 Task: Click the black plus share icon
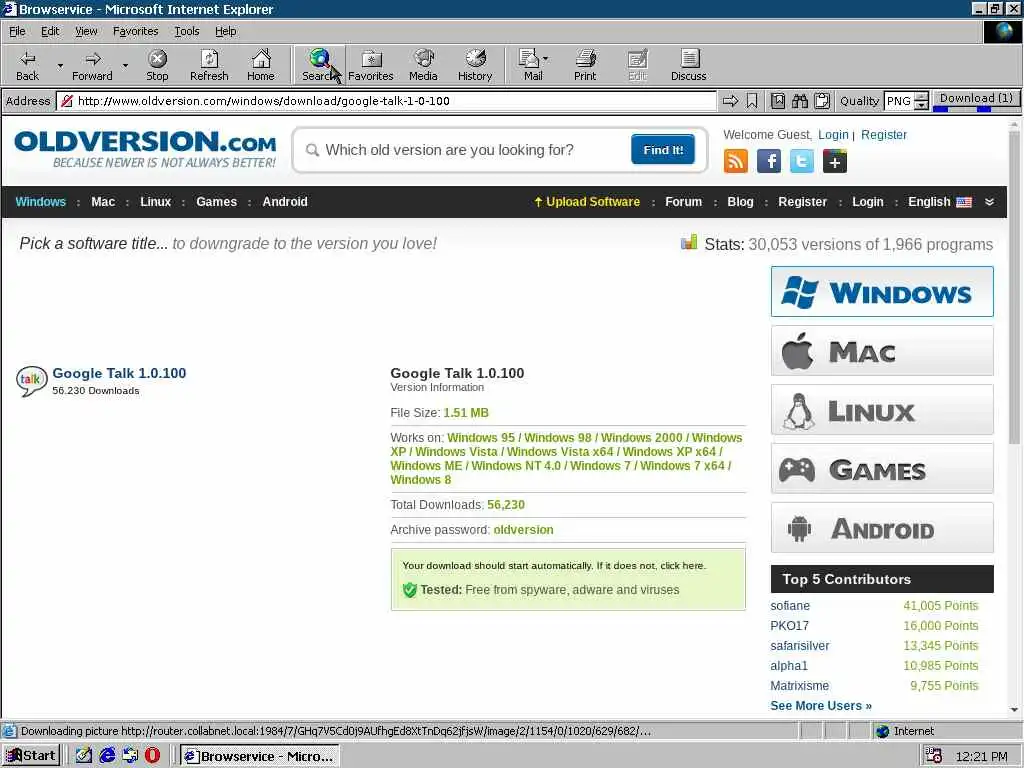[835, 161]
